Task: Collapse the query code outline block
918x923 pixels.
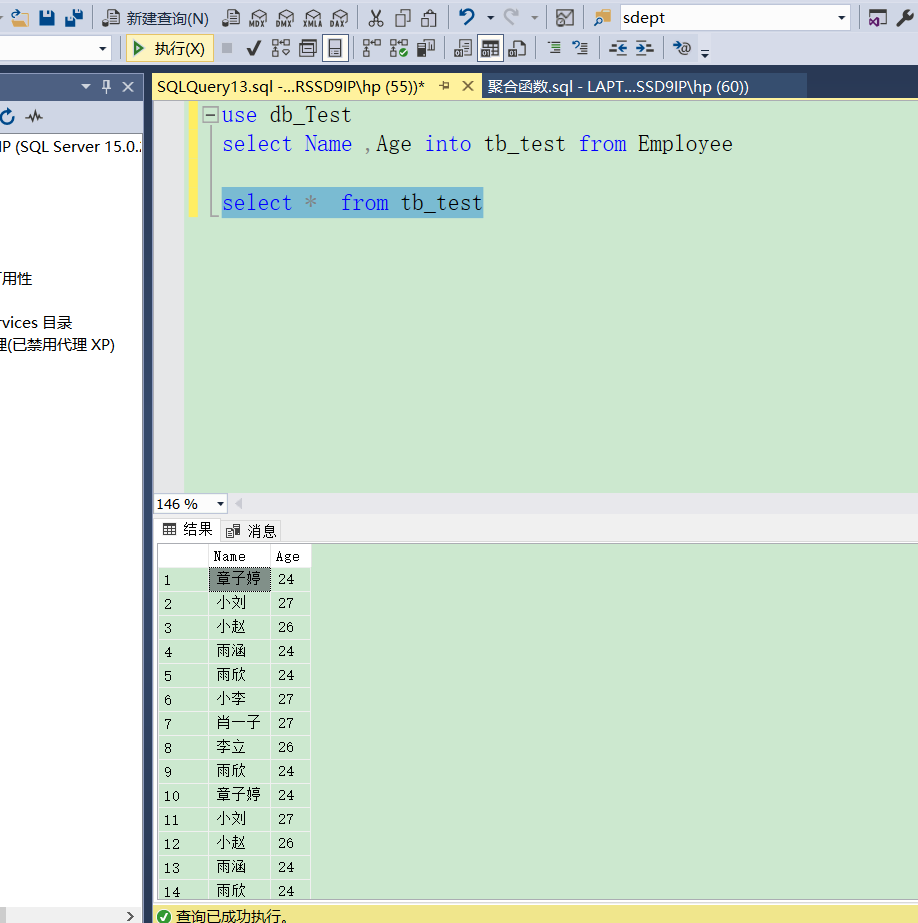Action: click(x=210, y=114)
